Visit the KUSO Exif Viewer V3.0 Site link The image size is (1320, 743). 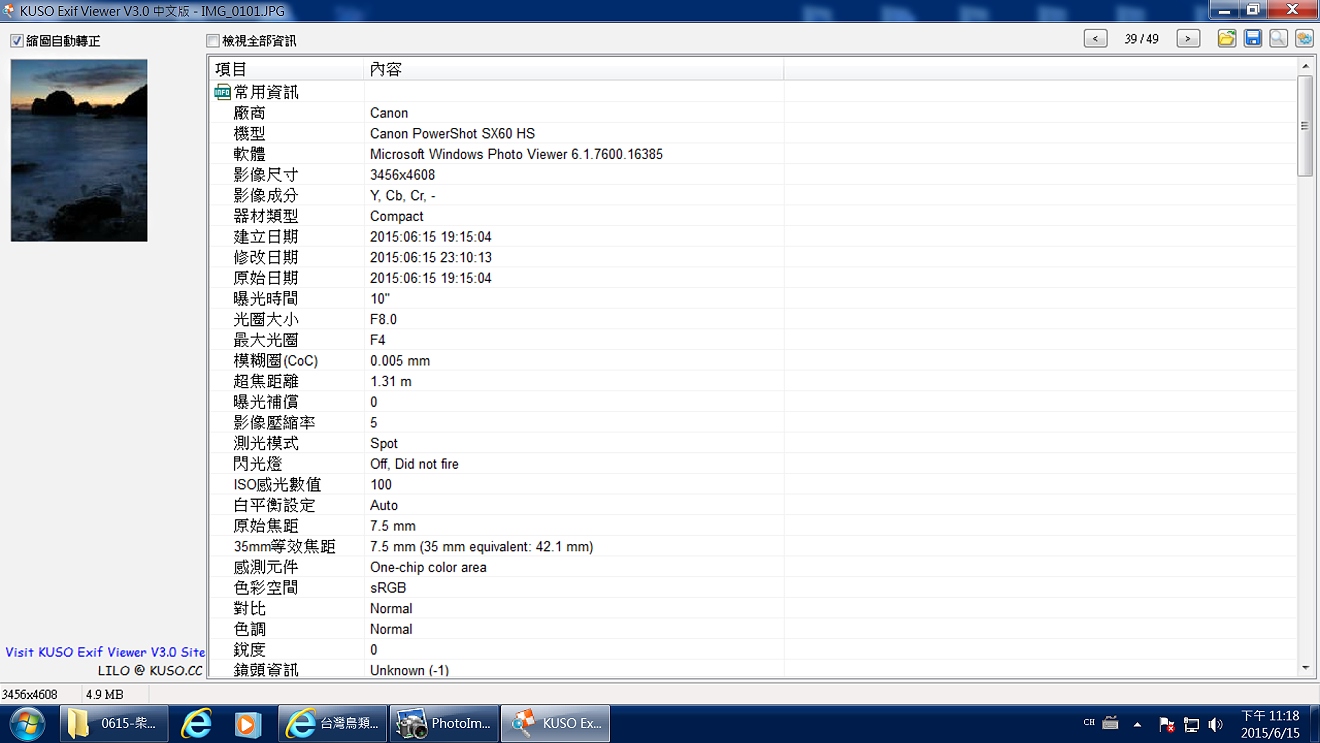[105, 652]
